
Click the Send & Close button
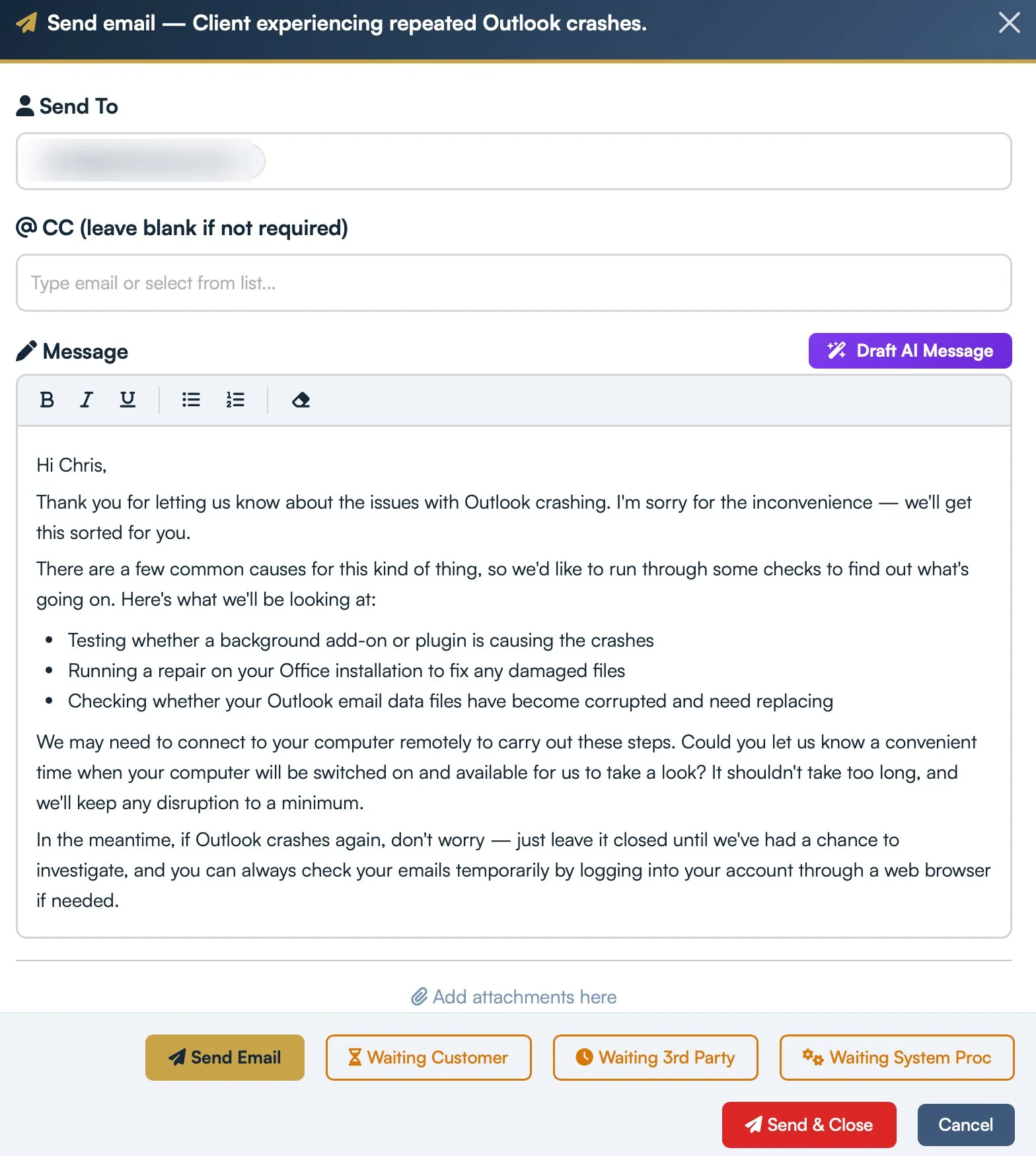[809, 1124]
